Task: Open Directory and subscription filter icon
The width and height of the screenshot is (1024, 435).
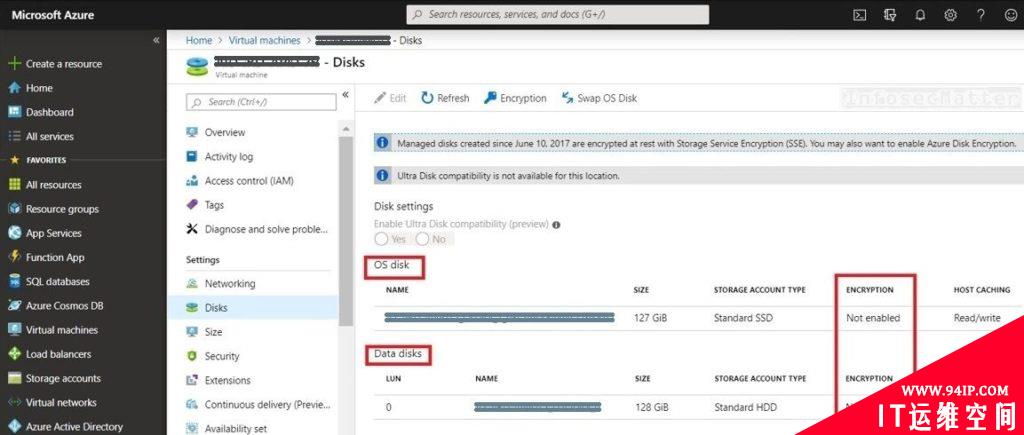Action: (890, 15)
